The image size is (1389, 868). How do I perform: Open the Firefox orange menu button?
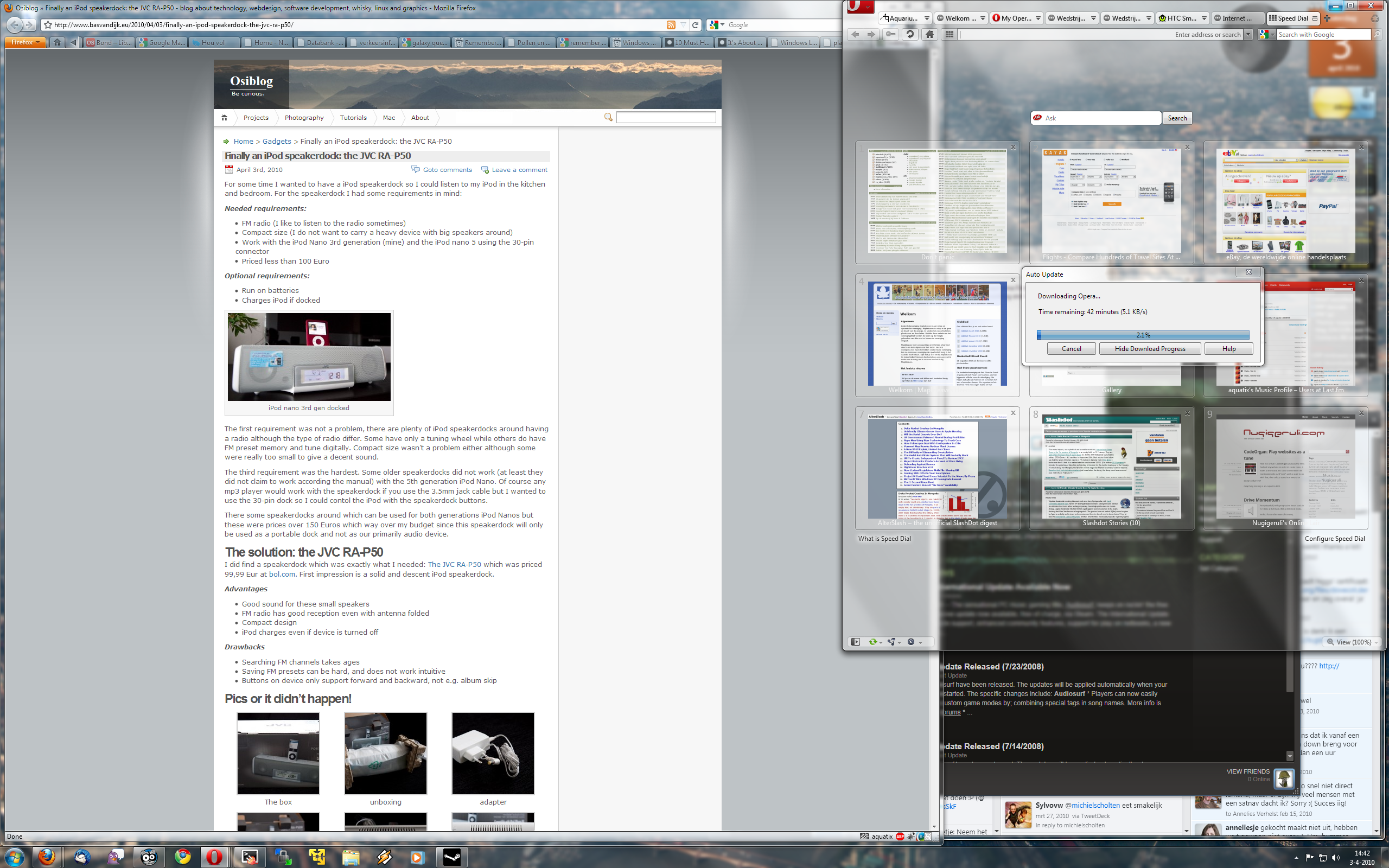(24, 42)
